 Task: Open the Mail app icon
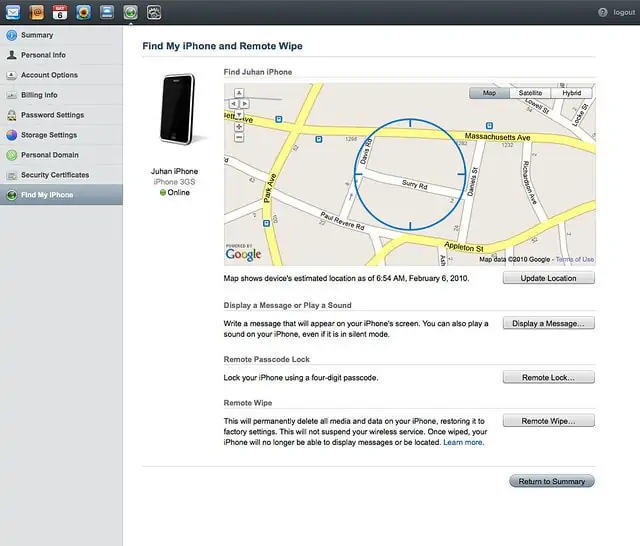click(13, 12)
